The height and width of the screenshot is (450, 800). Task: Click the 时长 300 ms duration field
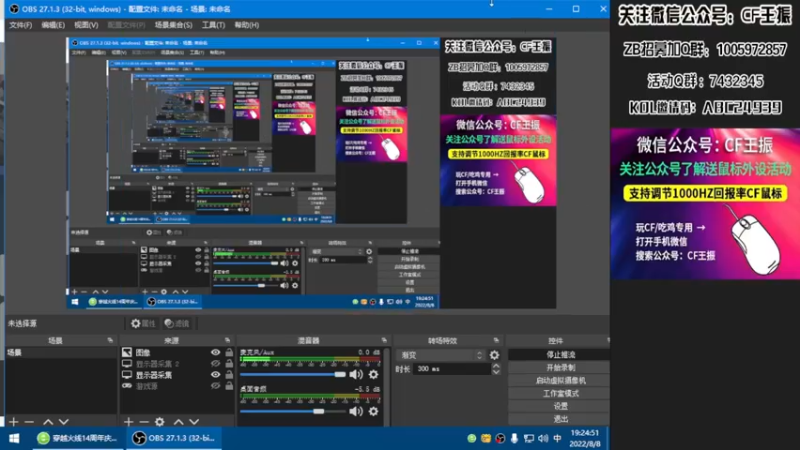tap(452, 368)
